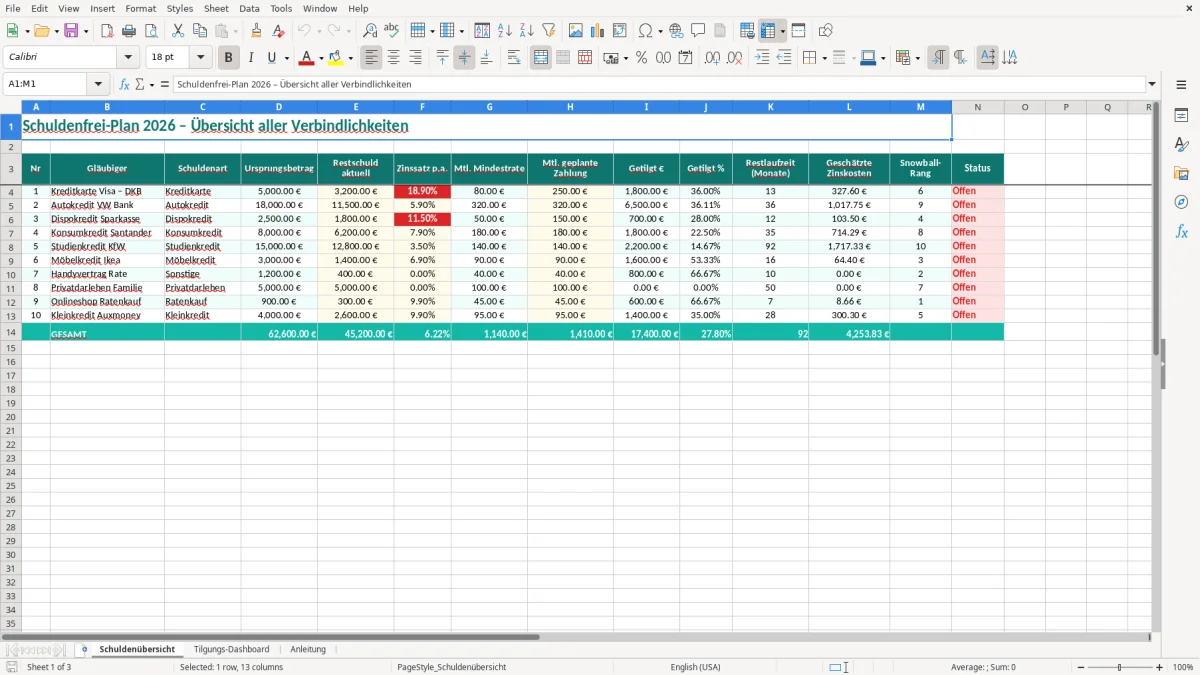Viewport: 1200px width, 675px height.
Task: Click the Increase Indent icon
Action: point(762,58)
